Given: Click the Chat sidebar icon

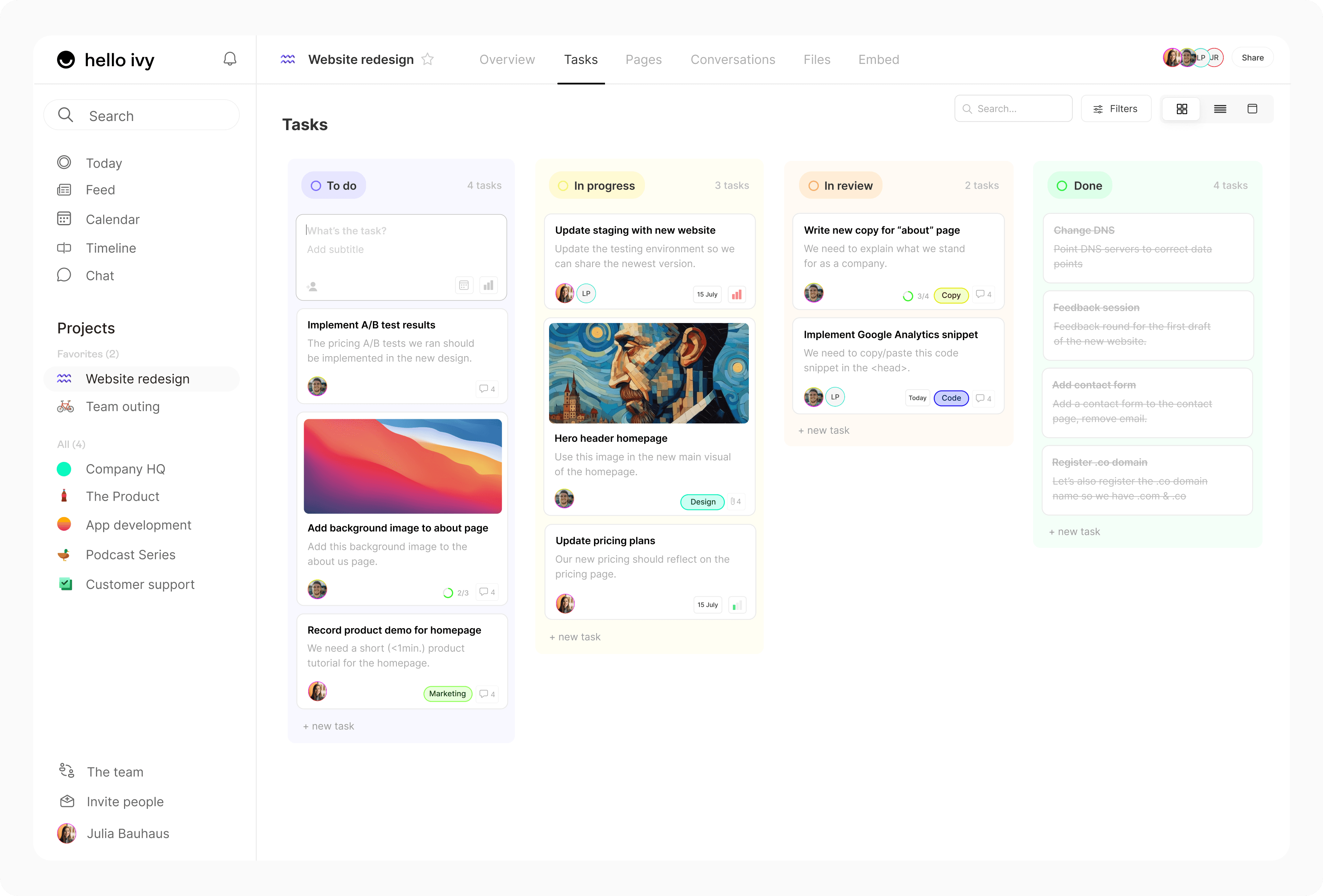Looking at the screenshot, I should tap(65, 275).
